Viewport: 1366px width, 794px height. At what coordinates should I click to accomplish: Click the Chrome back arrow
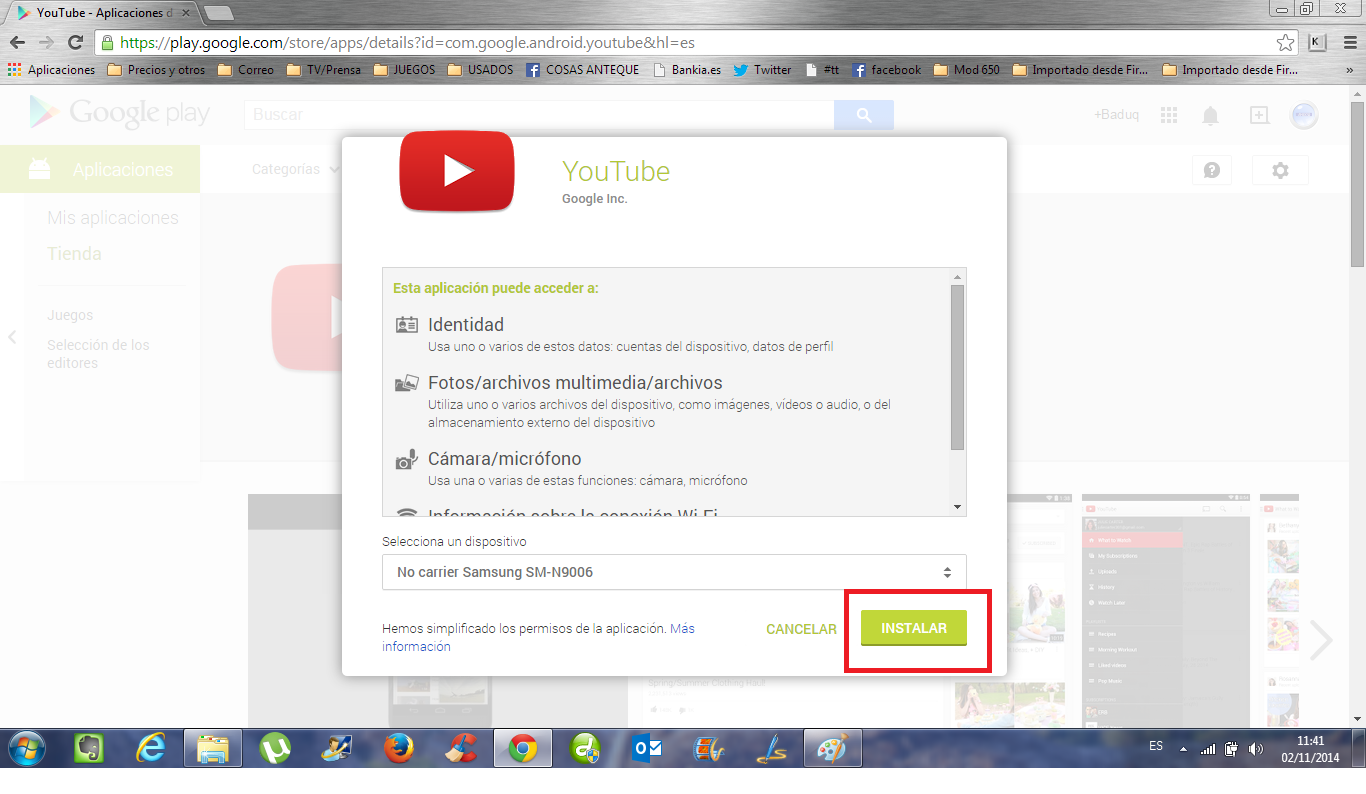[17, 43]
